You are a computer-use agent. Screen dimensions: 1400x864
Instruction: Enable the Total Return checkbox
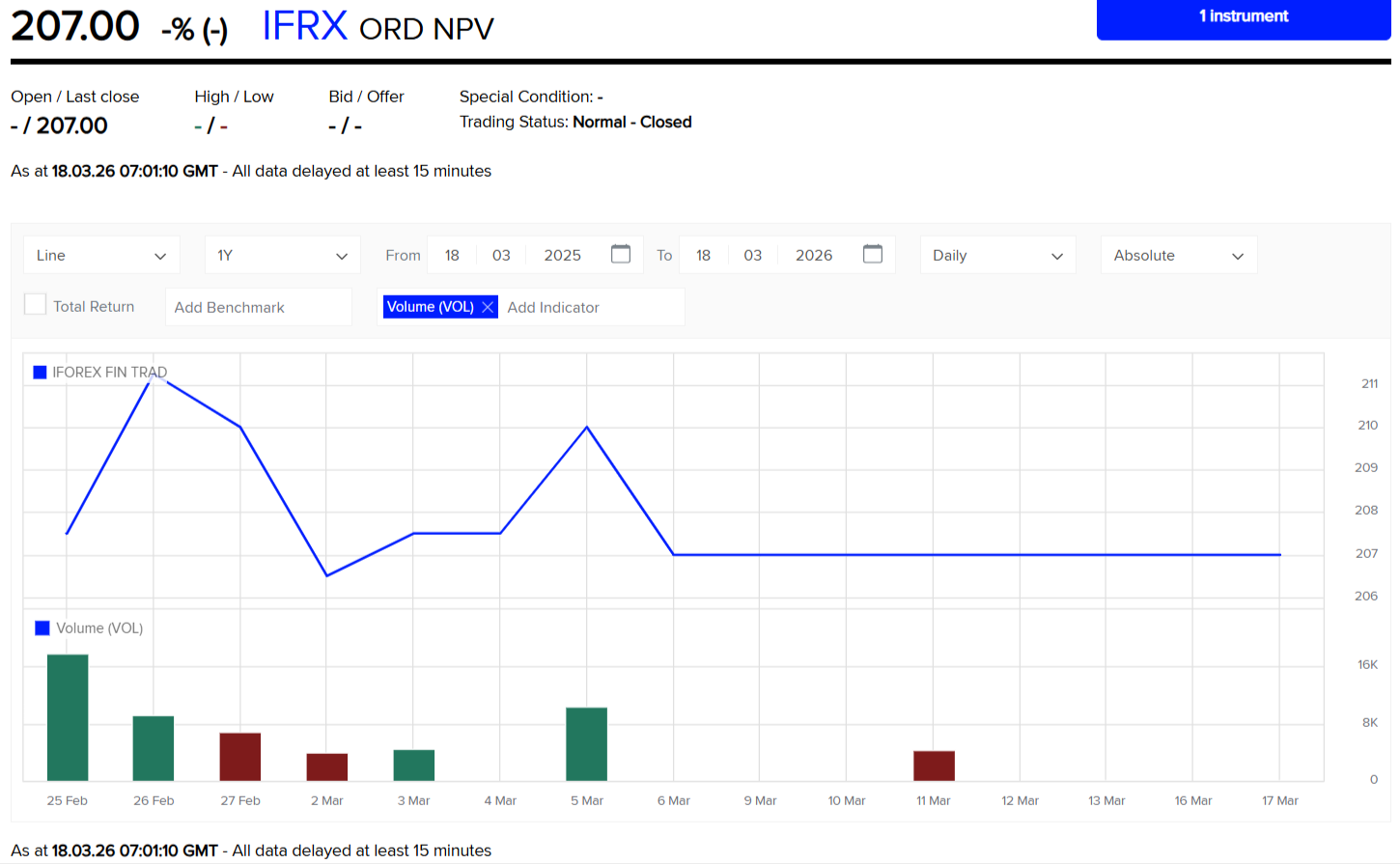pyautogui.click(x=35, y=305)
